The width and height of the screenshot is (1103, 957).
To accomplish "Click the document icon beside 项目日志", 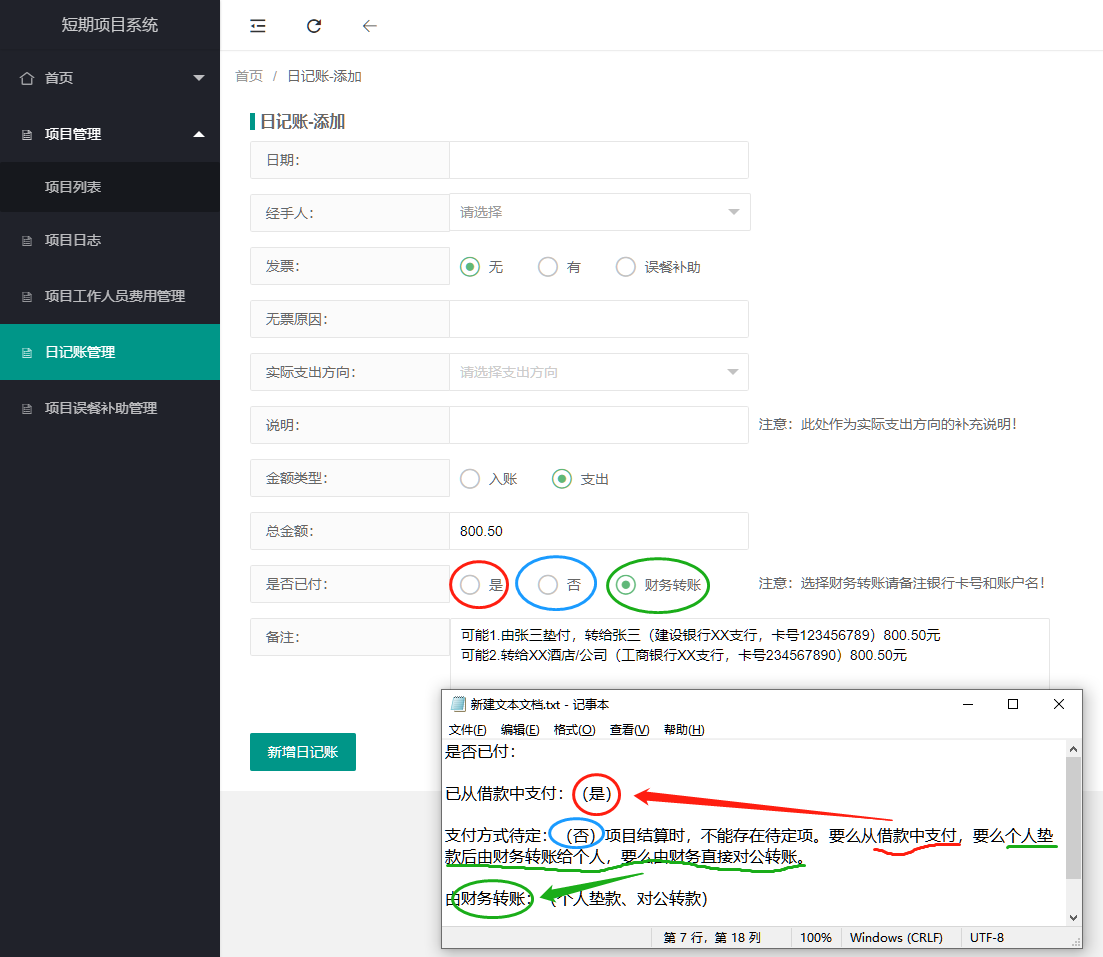I will click(x=27, y=241).
